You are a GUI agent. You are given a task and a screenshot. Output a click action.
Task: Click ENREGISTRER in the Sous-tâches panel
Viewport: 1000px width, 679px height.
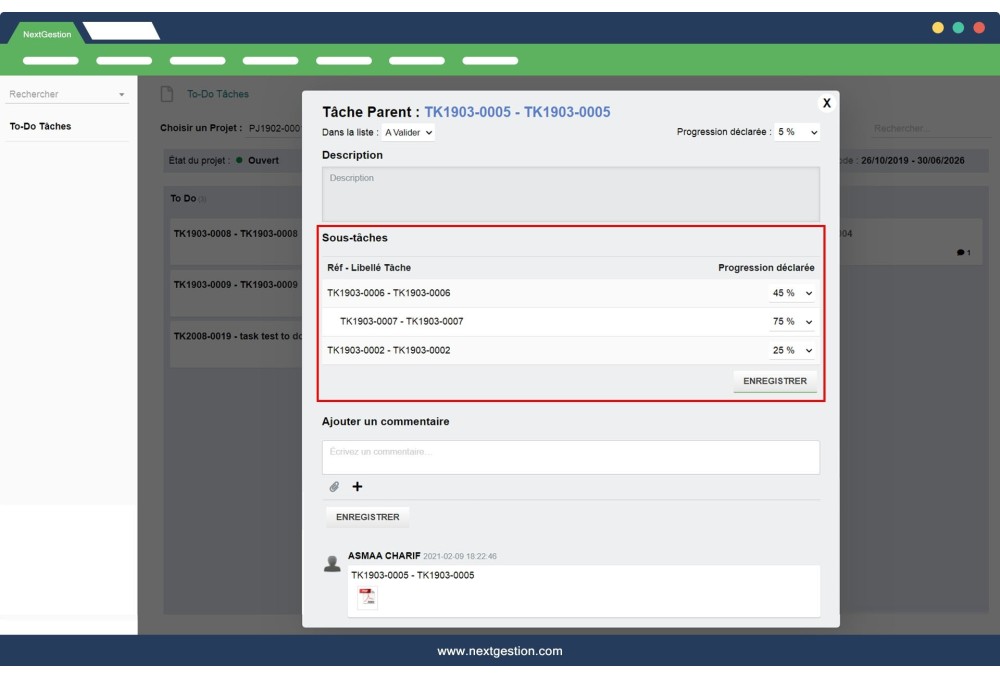point(778,379)
